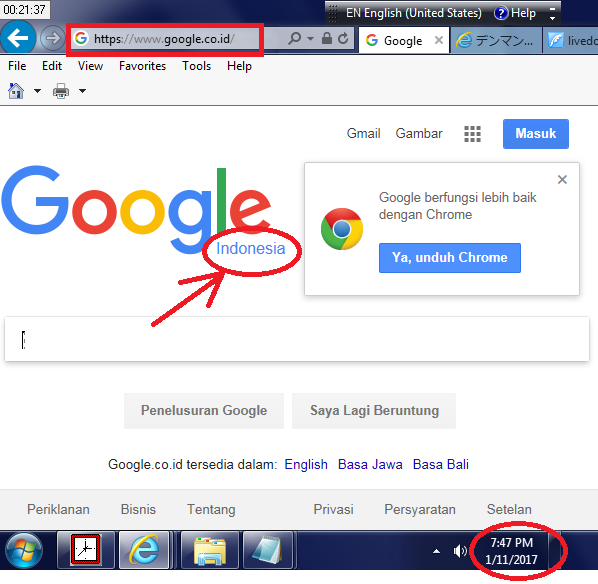Open the Edit menu
Image resolution: width=598 pixels, height=584 pixels.
coord(52,66)
